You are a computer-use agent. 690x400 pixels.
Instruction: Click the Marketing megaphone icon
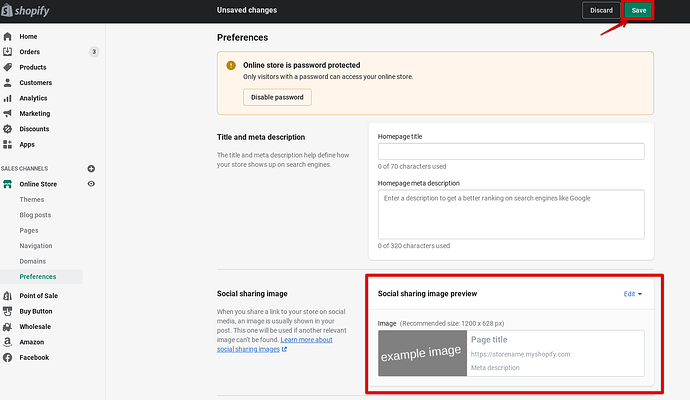[8, 113]
